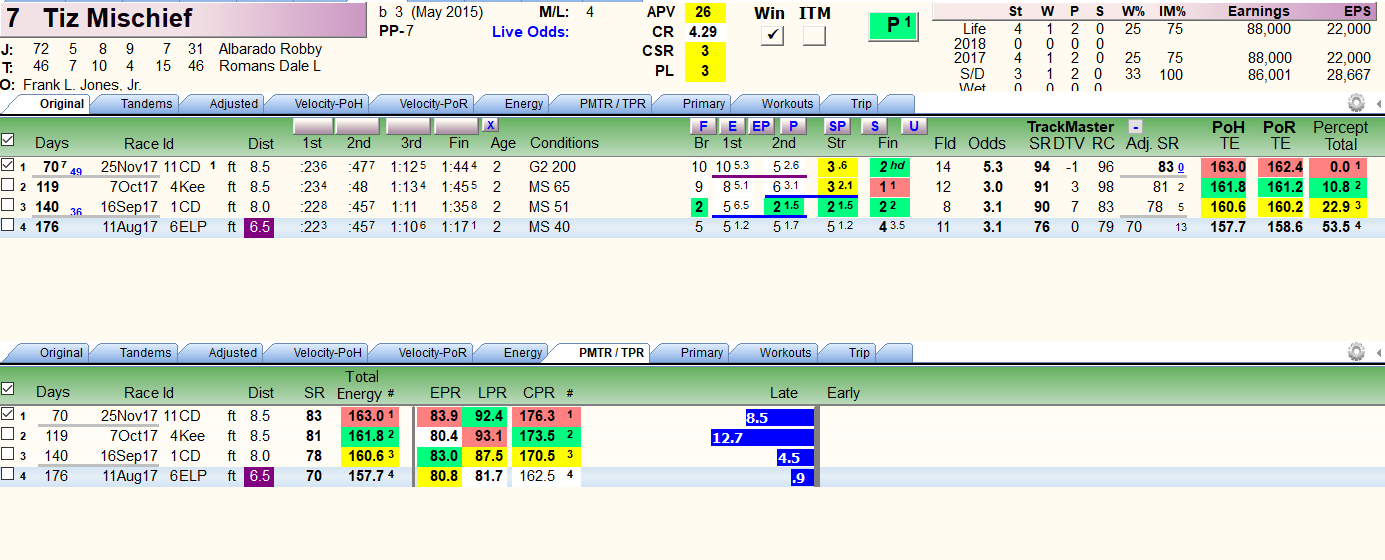The image size is (1385, 560).
Task: Click the blue 36 beside 140 days
Action: click(76, 212)
